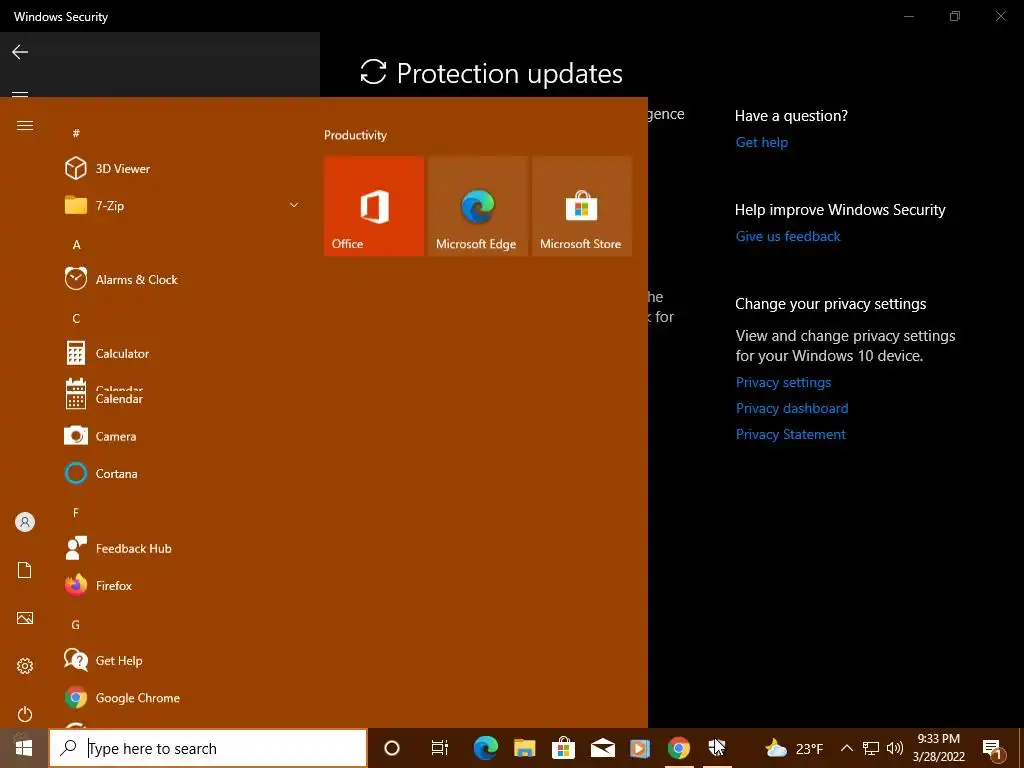The width and height of the screenshot is (1024, 768).
Task: Open Microsoft Edge from the taskbar
Action: 486,748
